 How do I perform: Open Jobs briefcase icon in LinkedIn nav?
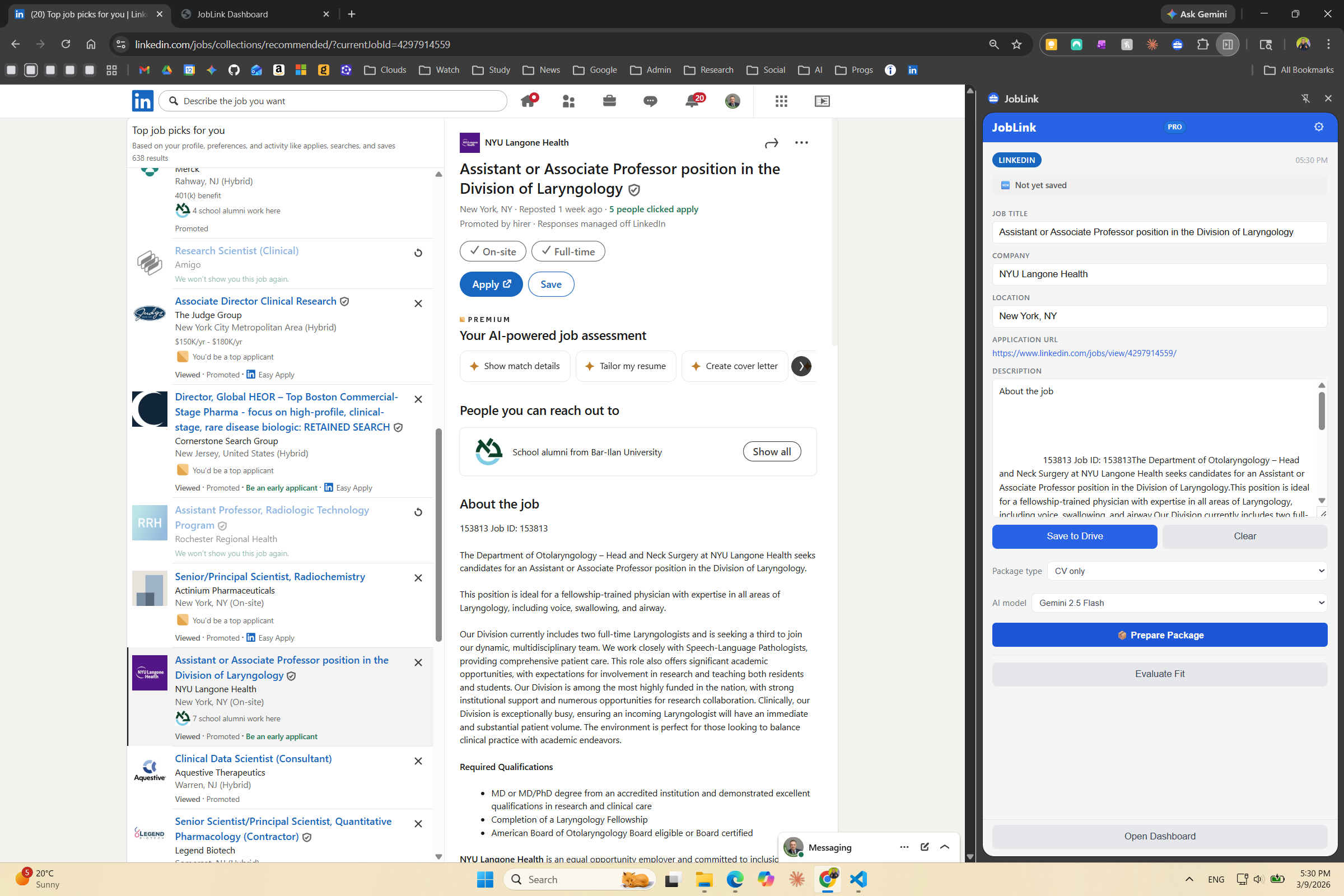pyautogui.click(x=609, y=101)
